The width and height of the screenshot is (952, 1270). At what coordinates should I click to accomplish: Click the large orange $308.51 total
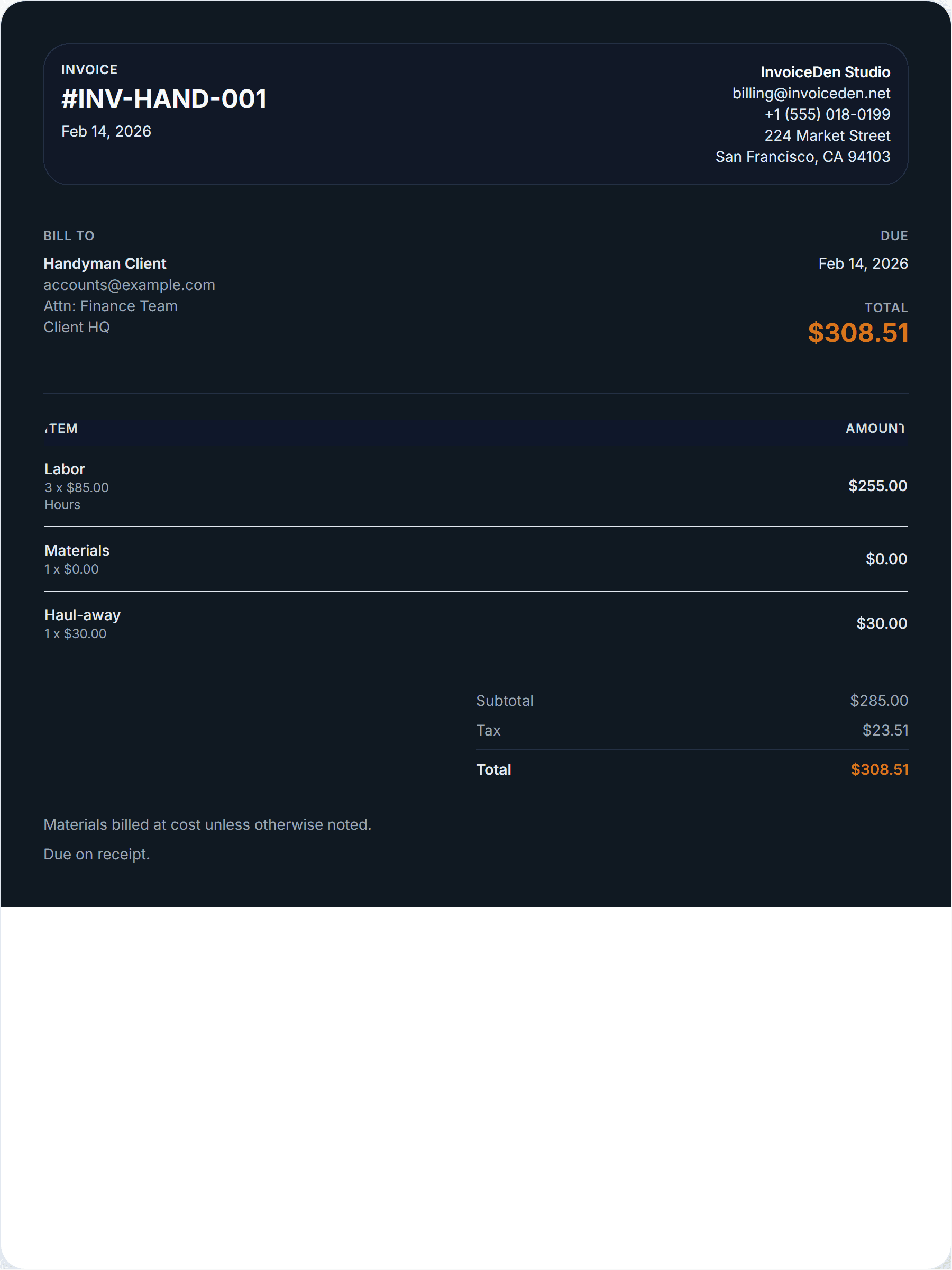click(x=858, y=333)
